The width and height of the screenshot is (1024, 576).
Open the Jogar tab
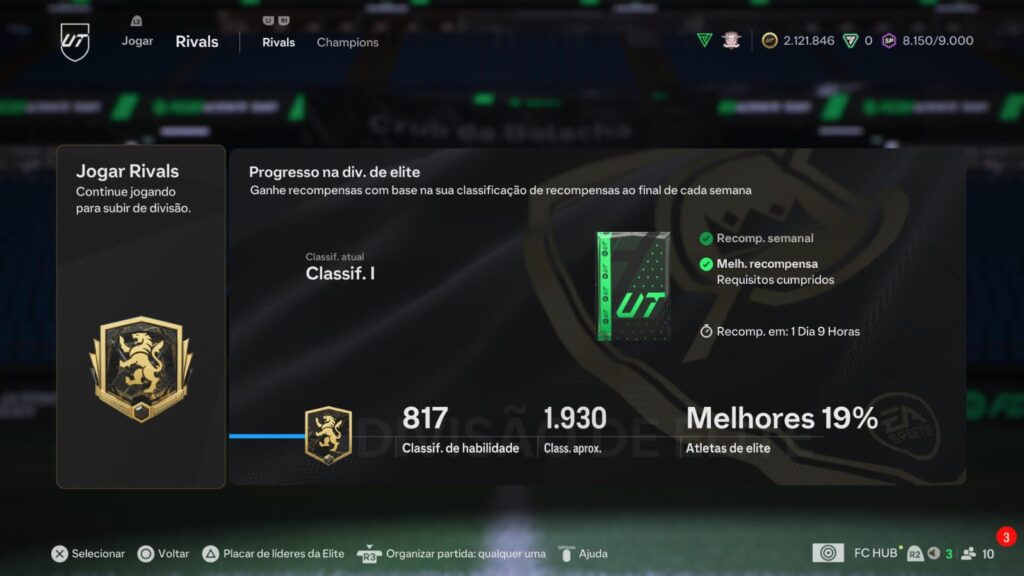click(137, 40)
